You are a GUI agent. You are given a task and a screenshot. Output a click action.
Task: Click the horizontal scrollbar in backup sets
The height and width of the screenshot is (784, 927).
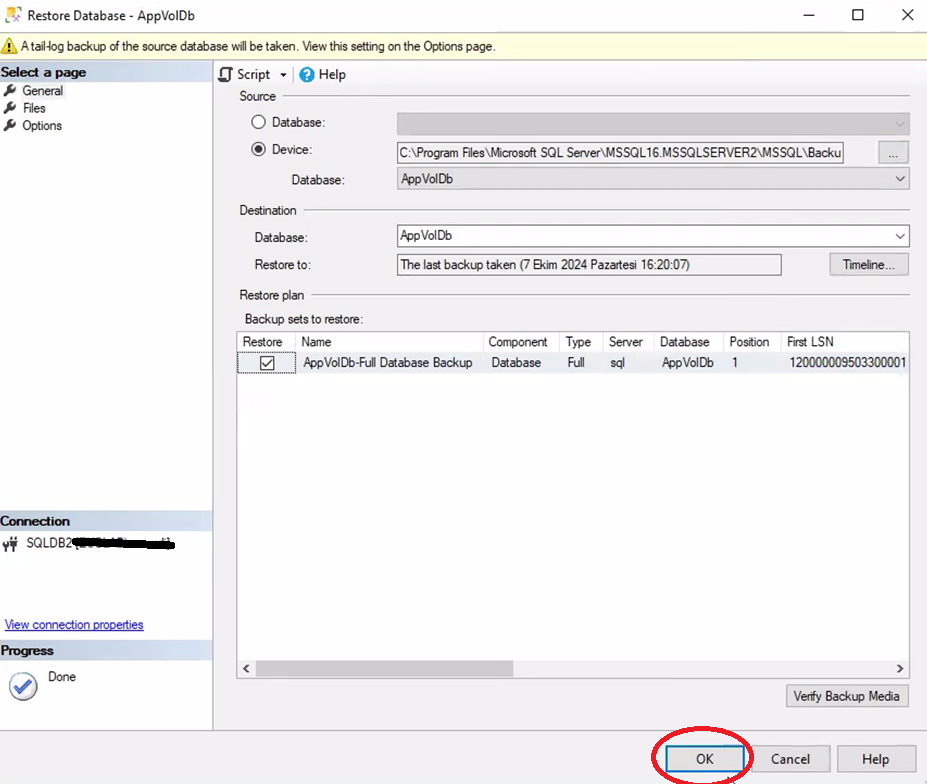coord(384,668)
